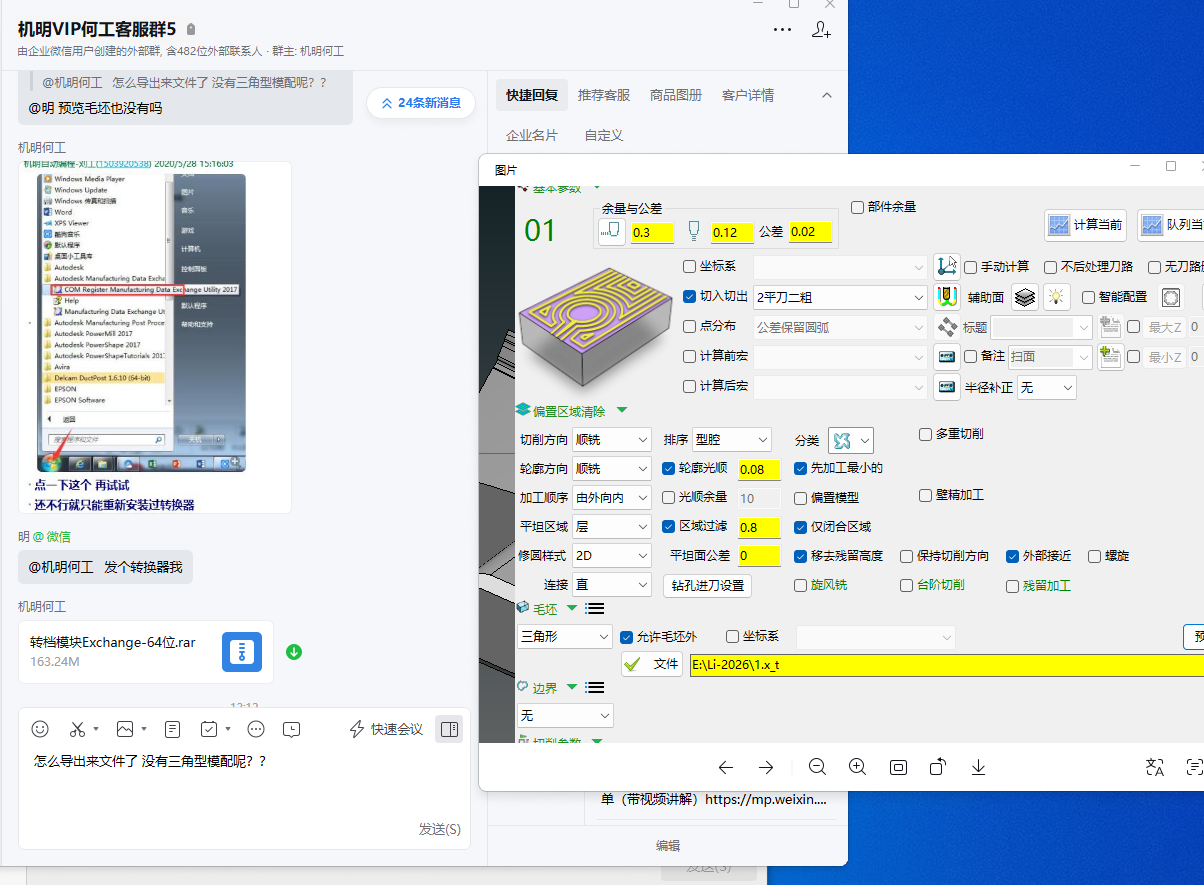Screen dimensions: 1204x885
Task: Click the yellow file path field E:\Li-2026\1.x_t
Action: point(947,664)
